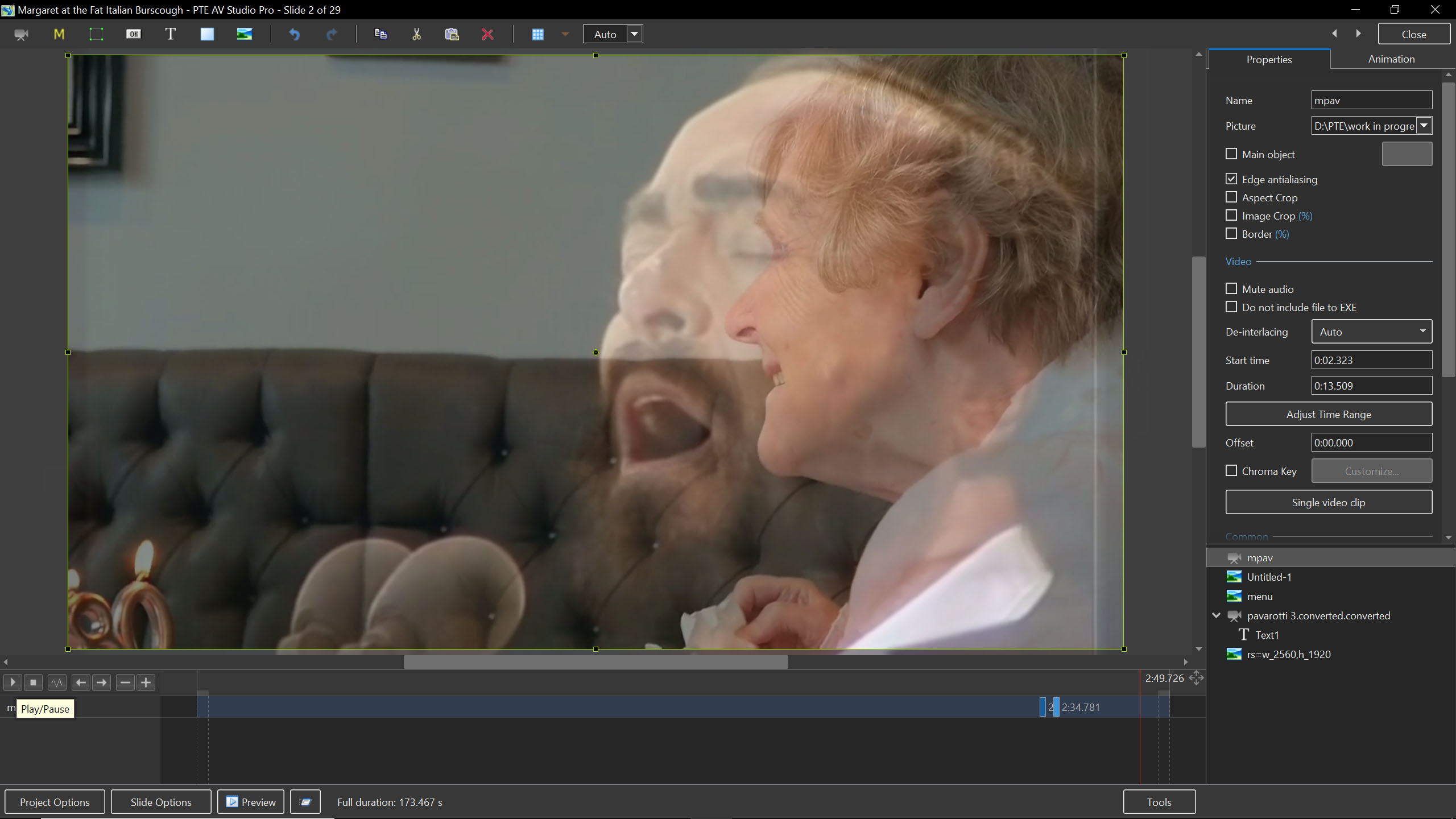The image size is (1456, 819).
Task: Click the Add Button (OK) icon
Action: pyautogui.click(x=133, y=34)
